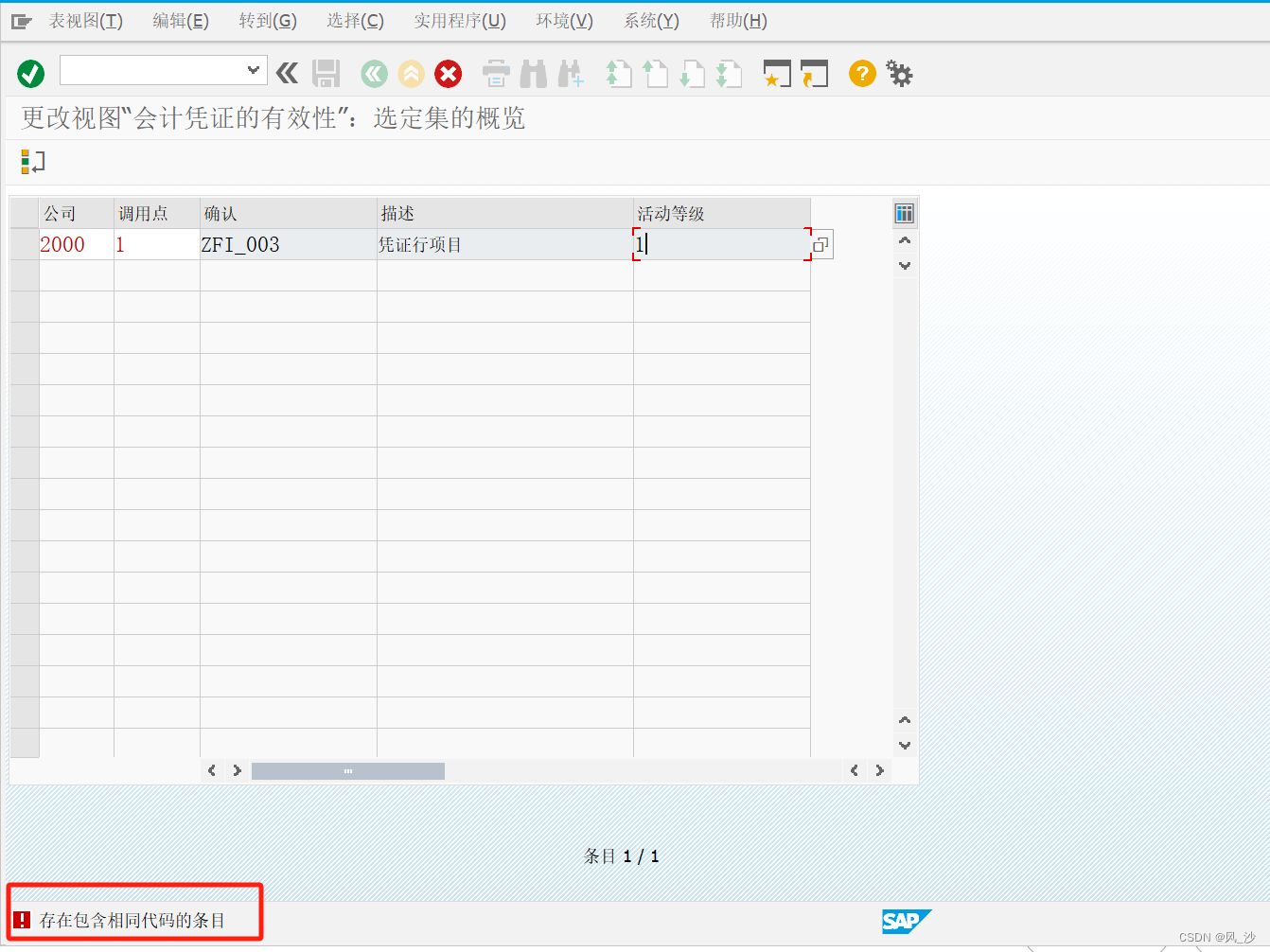Viewport: 1270px width, 952px height.
Task: Open the 编辑(E) menu
Action: point(181,21)
